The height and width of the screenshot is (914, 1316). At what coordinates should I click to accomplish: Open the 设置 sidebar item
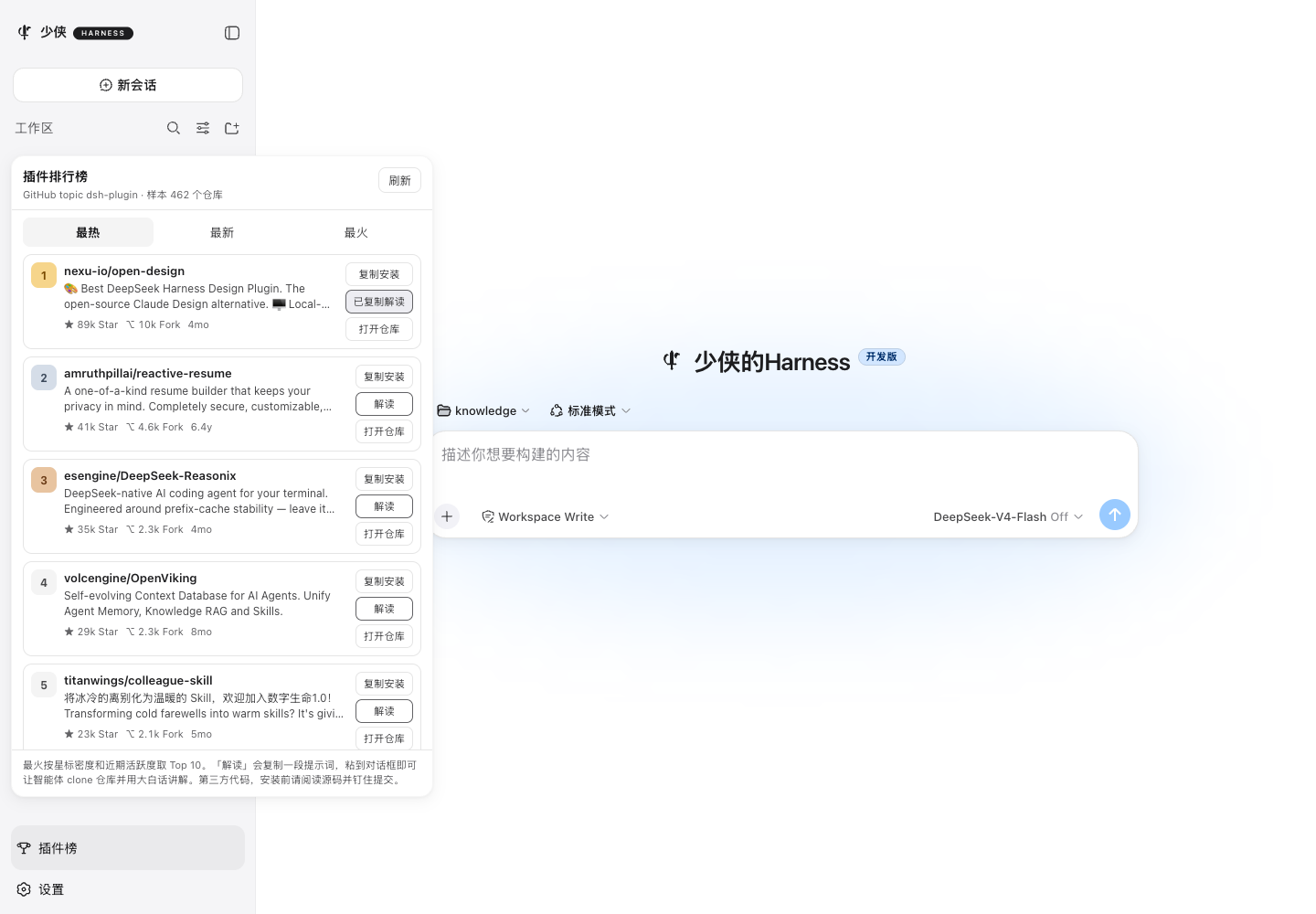[128, 889]
